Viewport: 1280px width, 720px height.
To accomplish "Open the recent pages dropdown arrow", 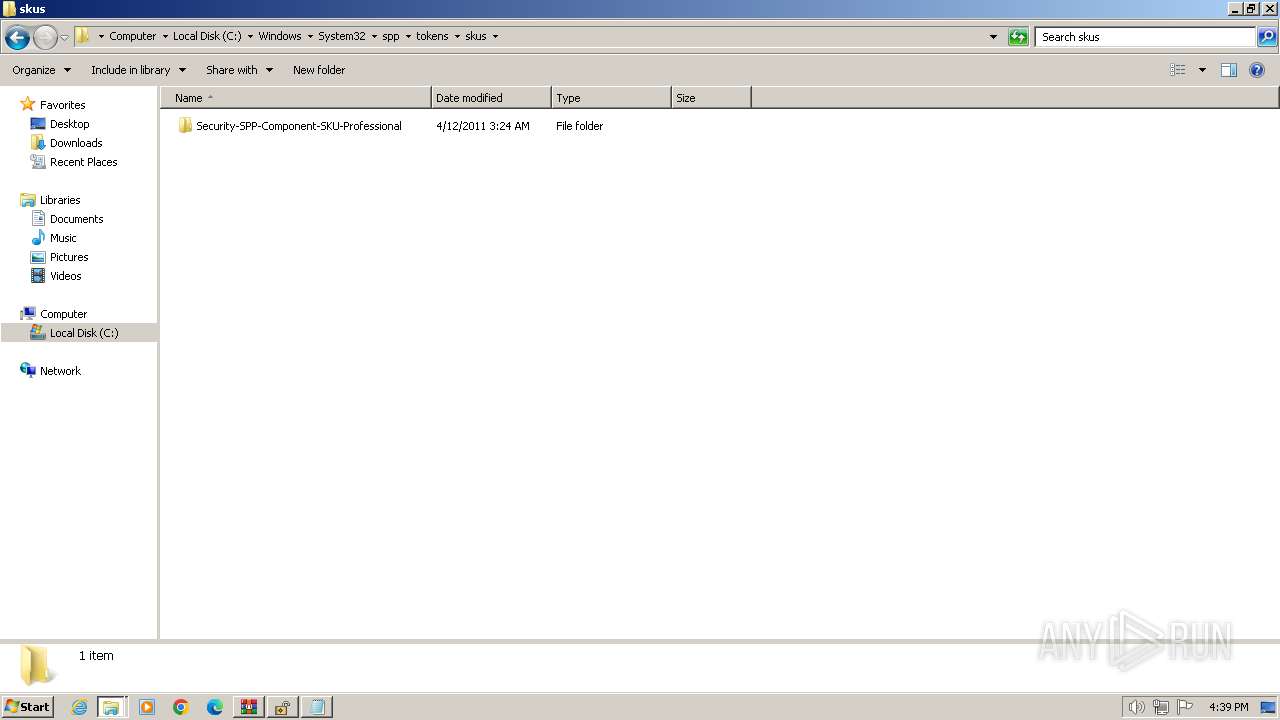I will [64, 38].
